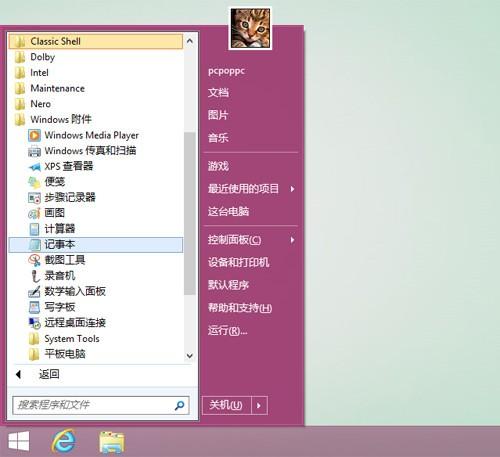The width and height of the screenshot is (500, 457).
Task: Select the 最近使用的项目 label
Action: coord(243,189)
